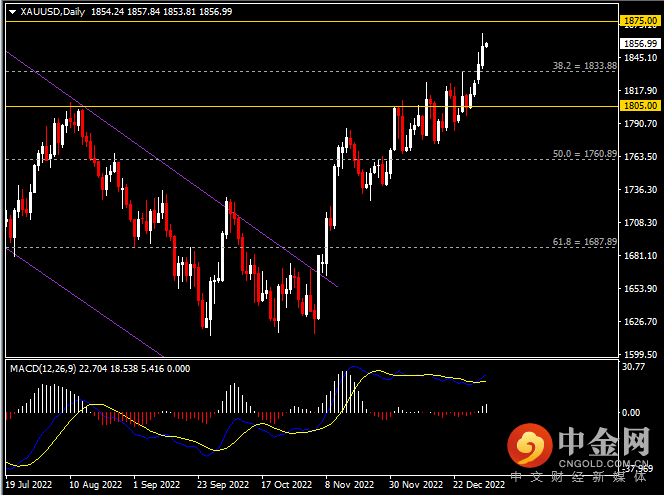This screenshot has height=495, width=664.
Task: Click the 23 Sep 2022 date marker
Action: [224, 485]
